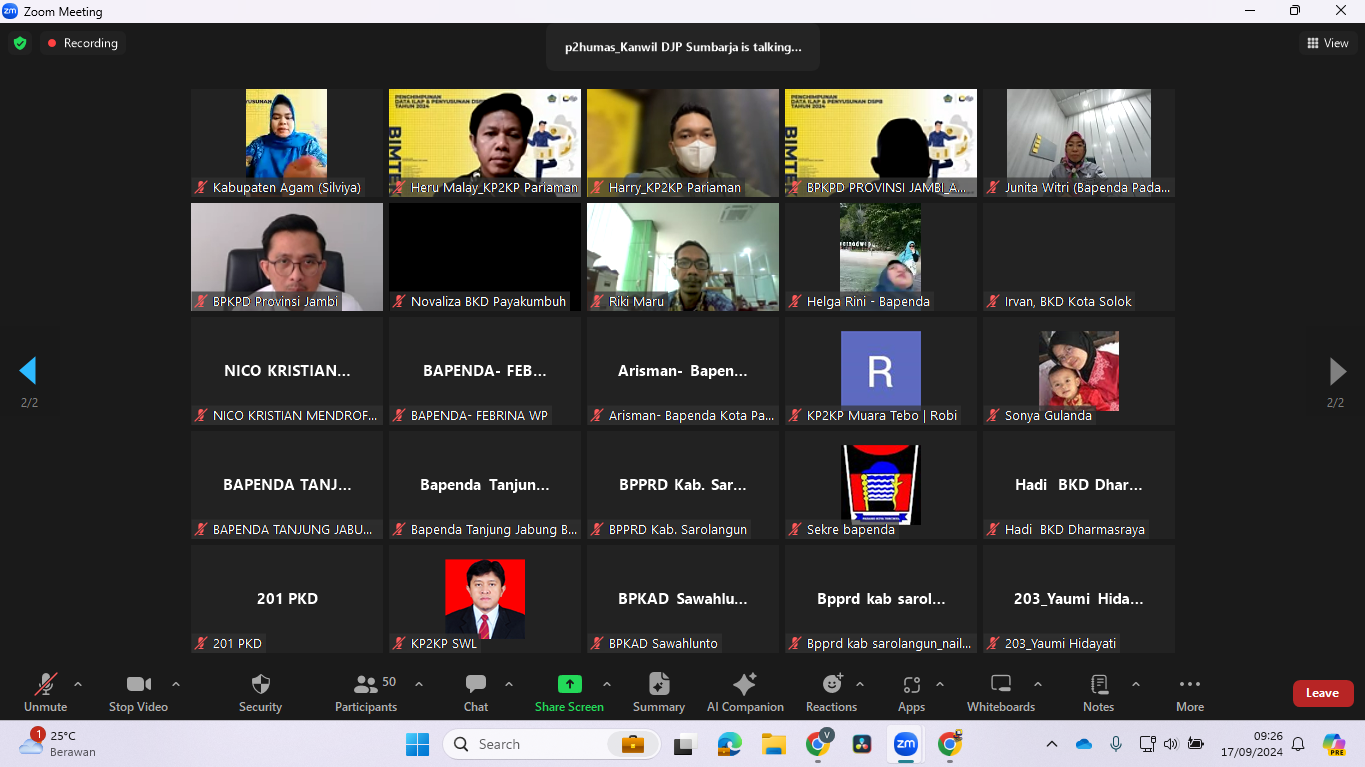Open the More options menu

click(1189, 692)
